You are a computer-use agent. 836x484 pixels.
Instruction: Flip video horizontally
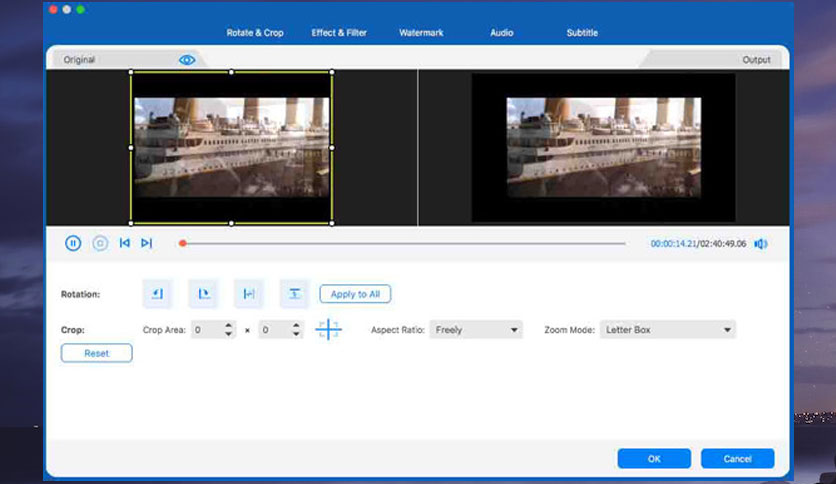pos(249,294)
